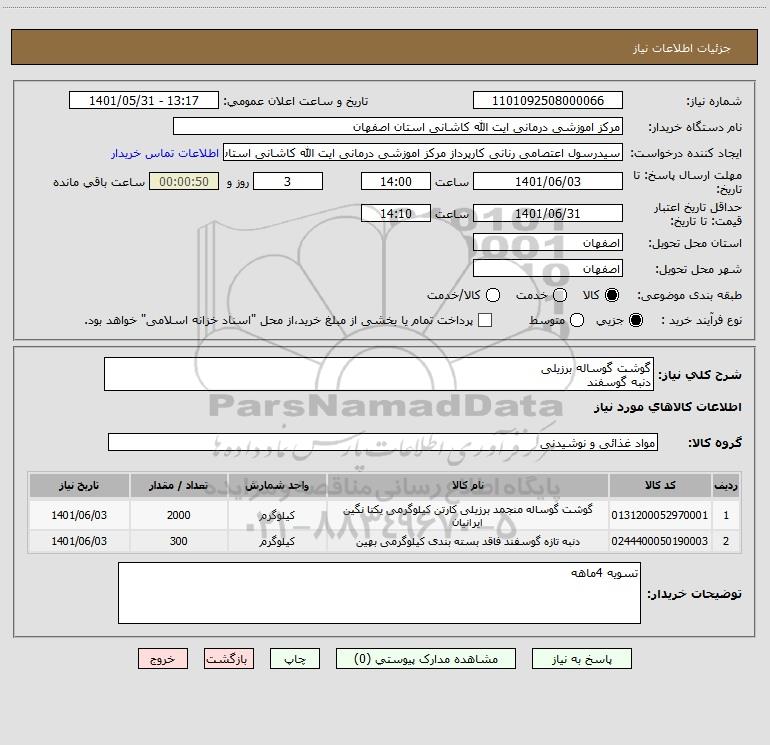Click the goods group field مواد غذائی و نوشیدنی

click(383, 442)
